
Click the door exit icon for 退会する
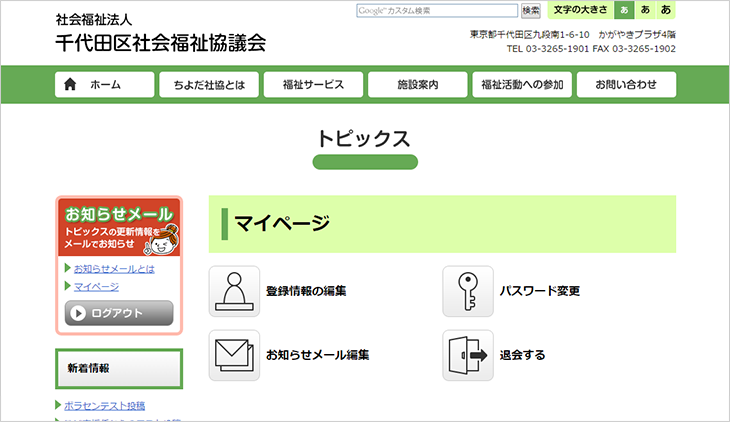[x=468, y=355]
